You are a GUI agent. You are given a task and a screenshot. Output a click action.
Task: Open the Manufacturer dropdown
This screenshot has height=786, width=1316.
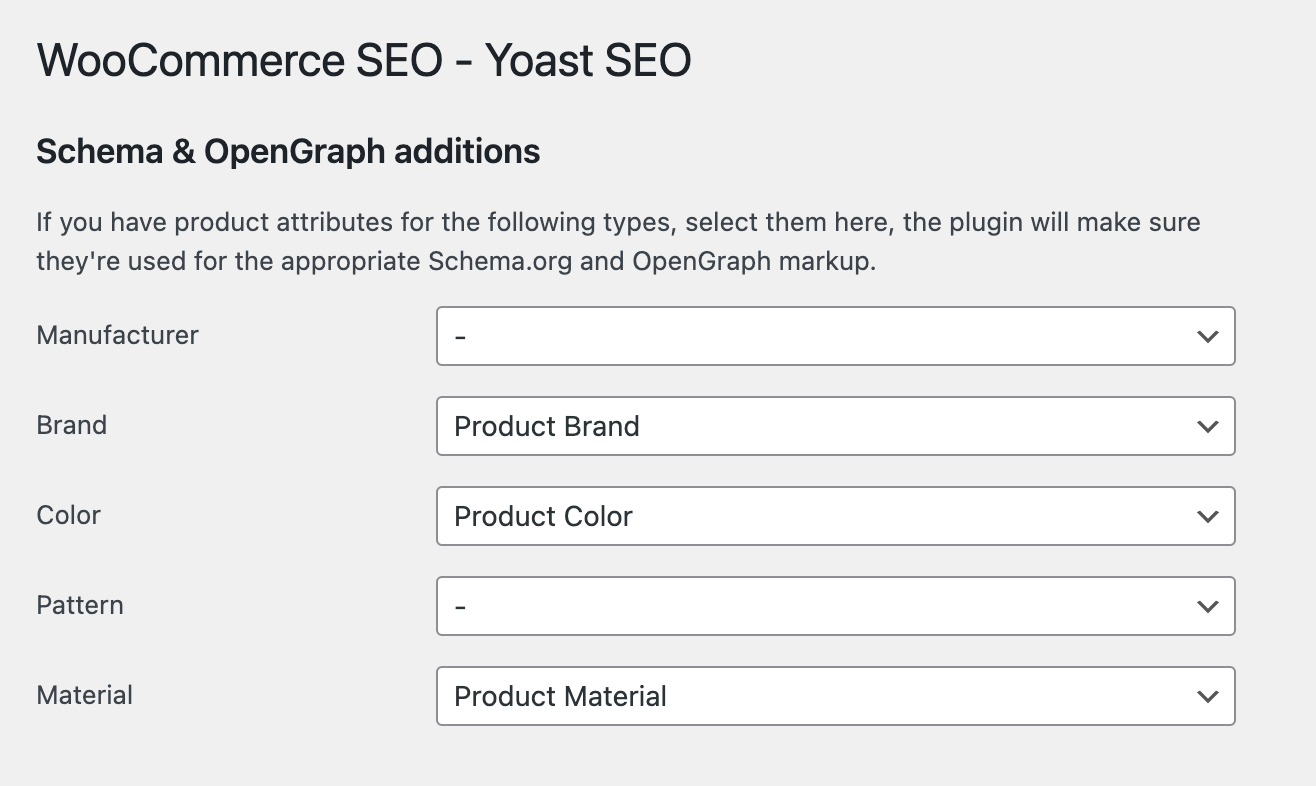click(835, 336)
